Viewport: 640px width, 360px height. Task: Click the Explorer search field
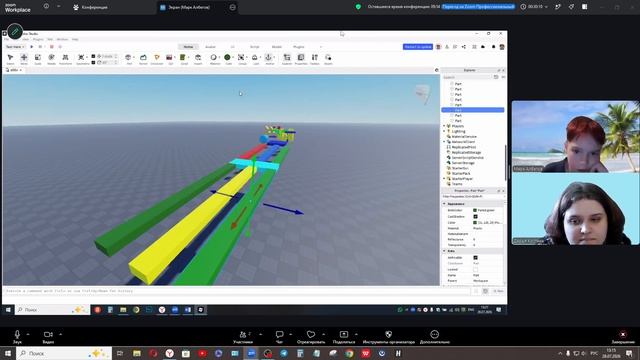[x=467, y=77]
